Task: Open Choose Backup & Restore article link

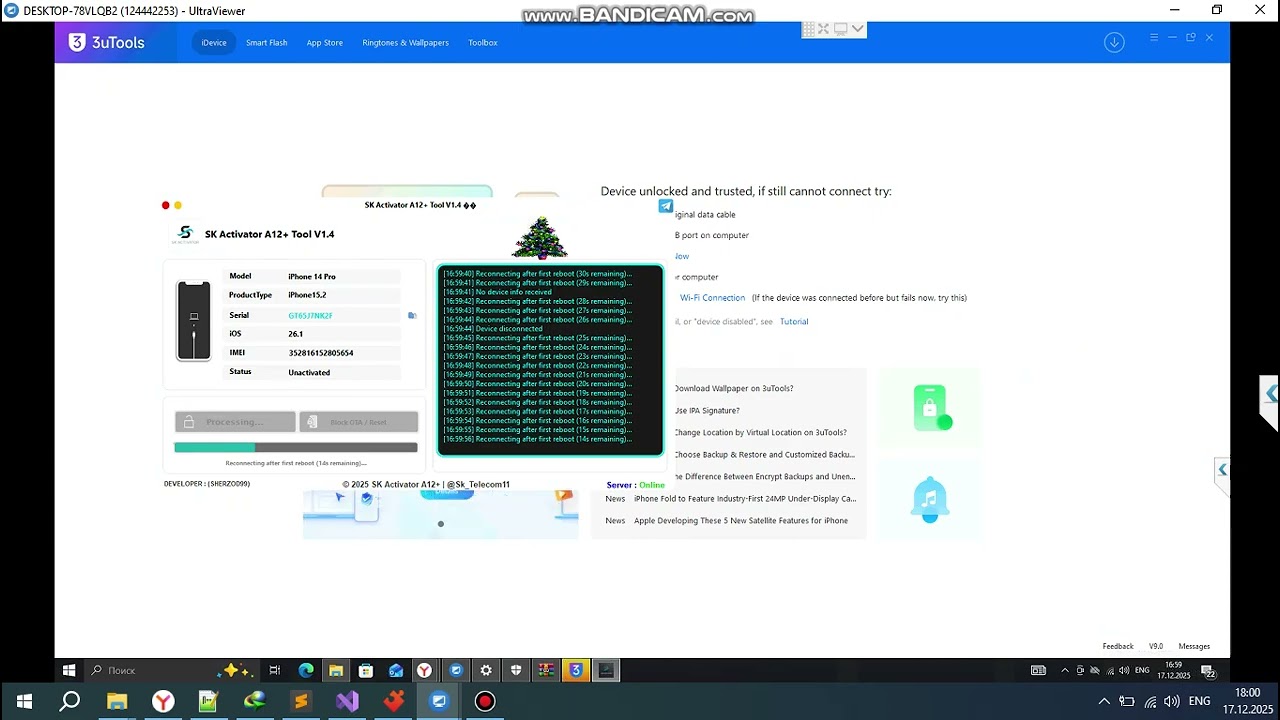Action: click(x=764, y=455)
